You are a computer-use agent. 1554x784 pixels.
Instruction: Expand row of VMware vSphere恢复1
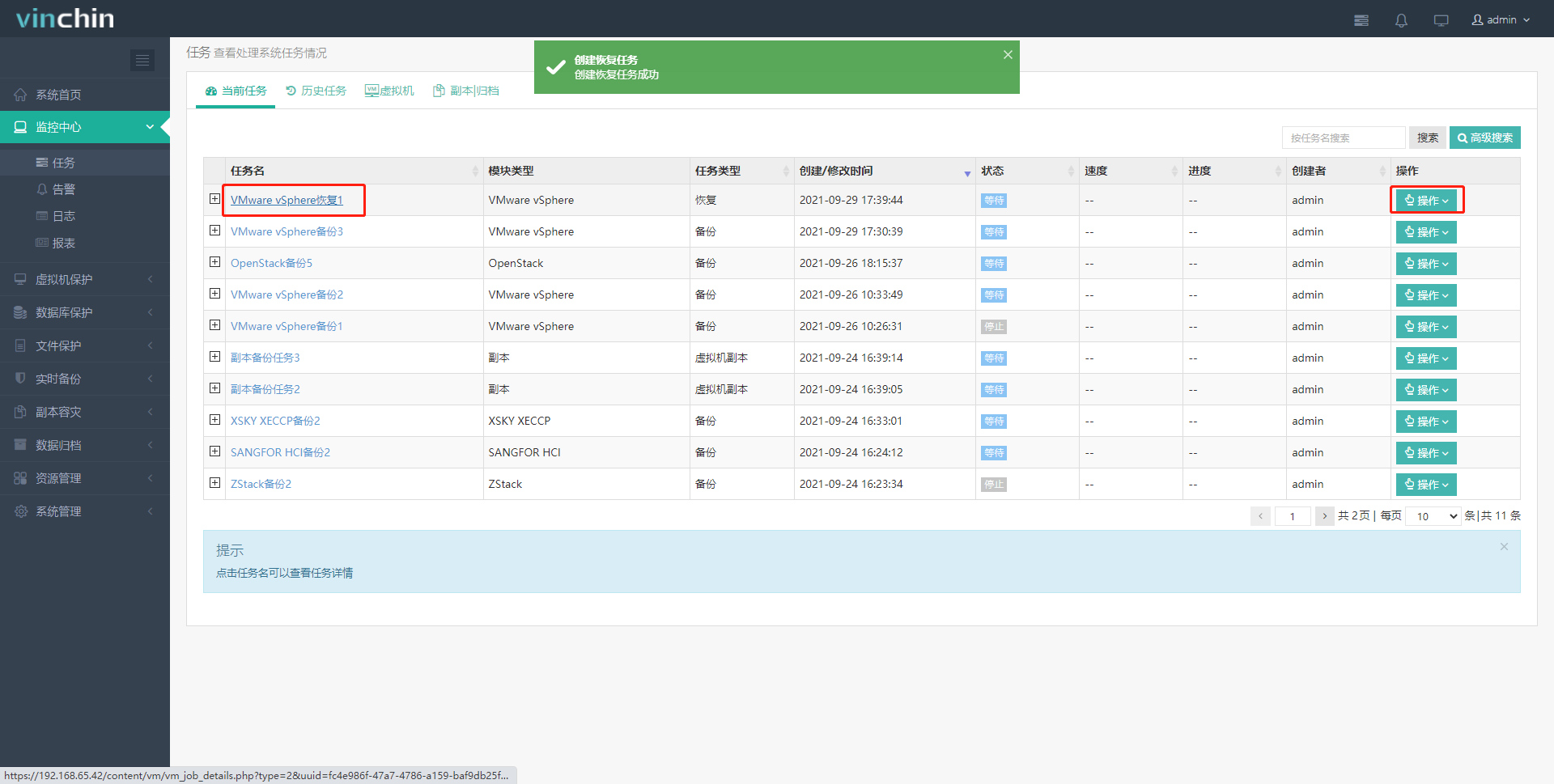point(214,199)
